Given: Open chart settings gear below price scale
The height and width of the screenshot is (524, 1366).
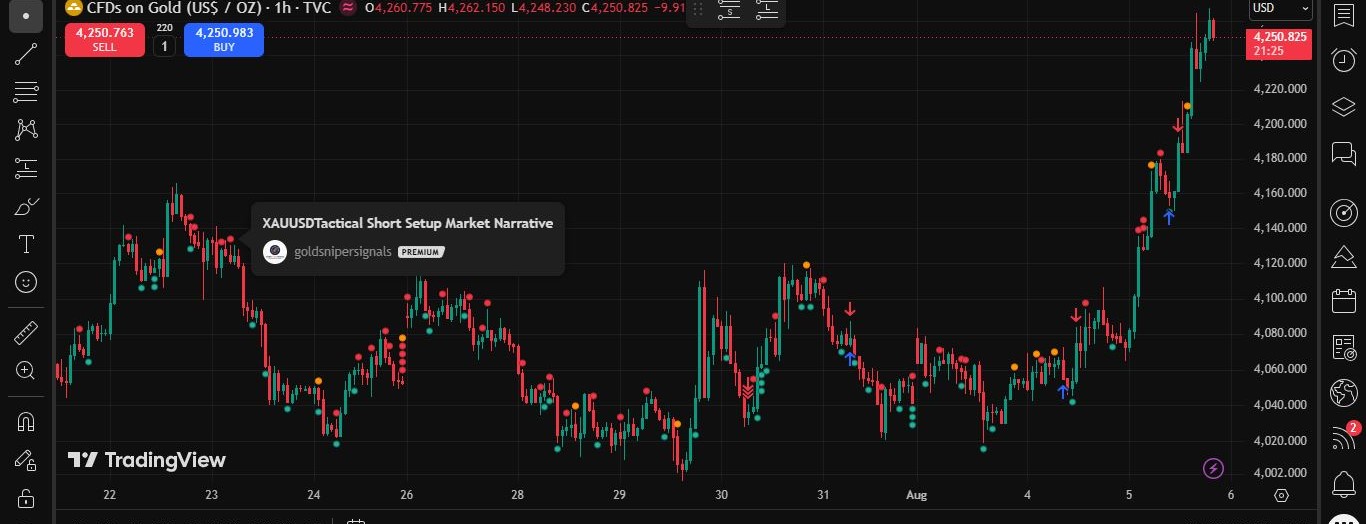Looking at the screenshot, I should (x=1281, y=495).
